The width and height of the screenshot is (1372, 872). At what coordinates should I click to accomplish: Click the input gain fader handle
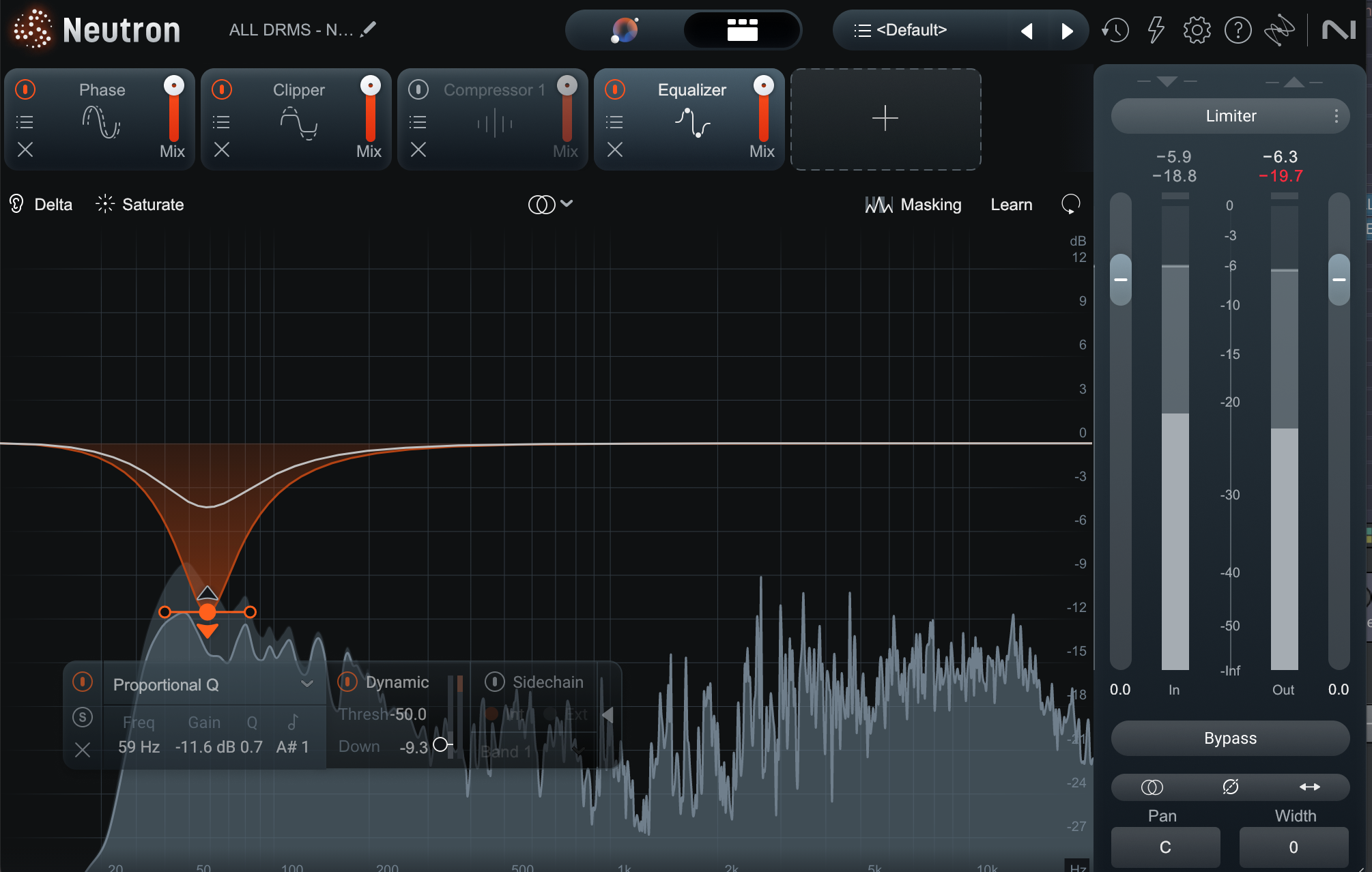[1121, 280]
